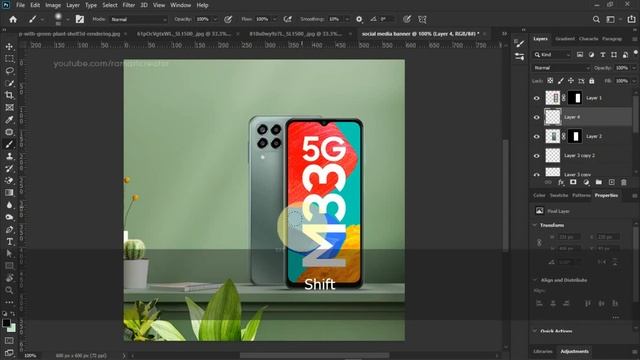Switch to the Libraries tab

[x=543, y=351]
